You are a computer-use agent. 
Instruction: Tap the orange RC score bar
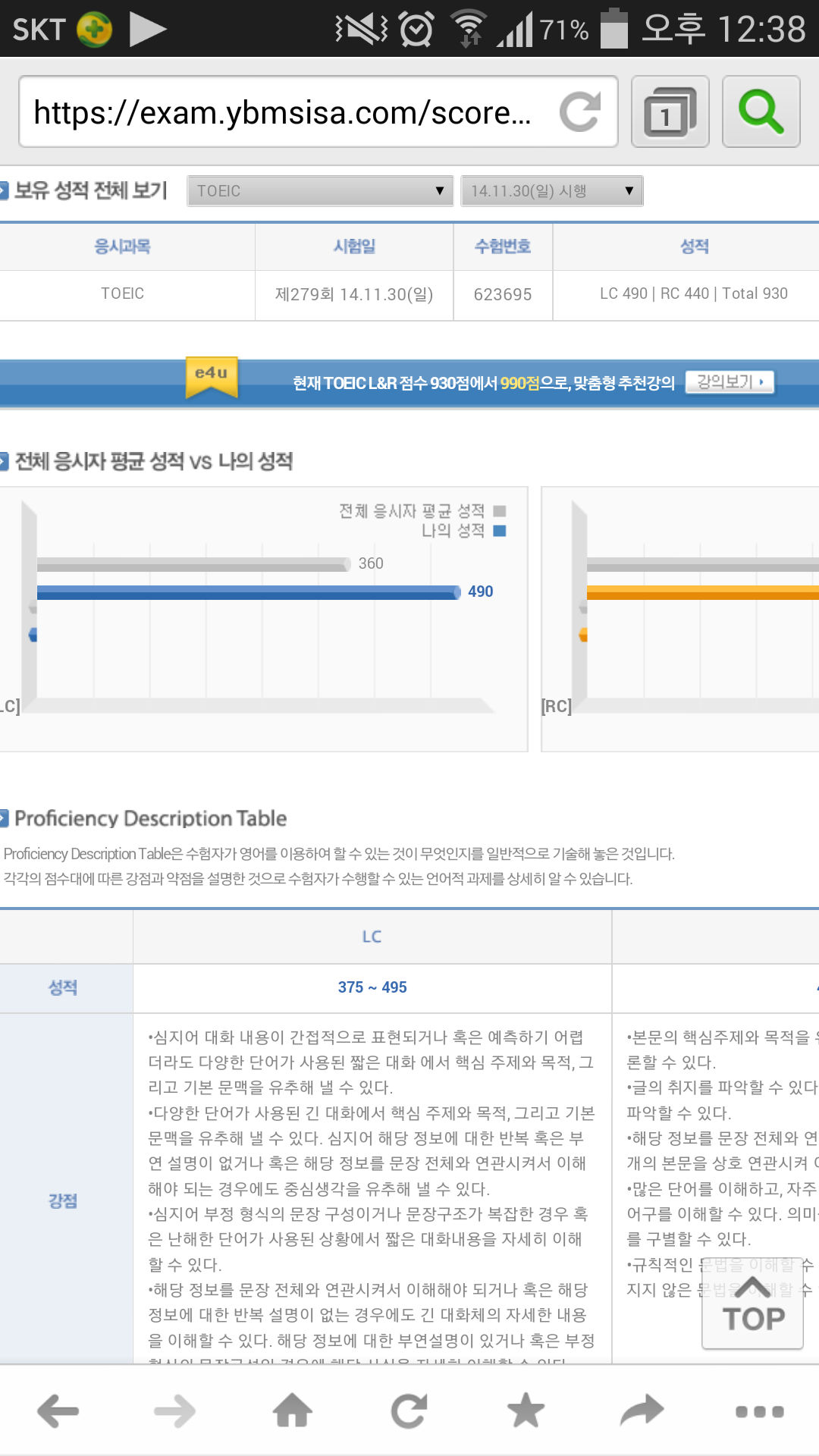(x=703, y=592)
